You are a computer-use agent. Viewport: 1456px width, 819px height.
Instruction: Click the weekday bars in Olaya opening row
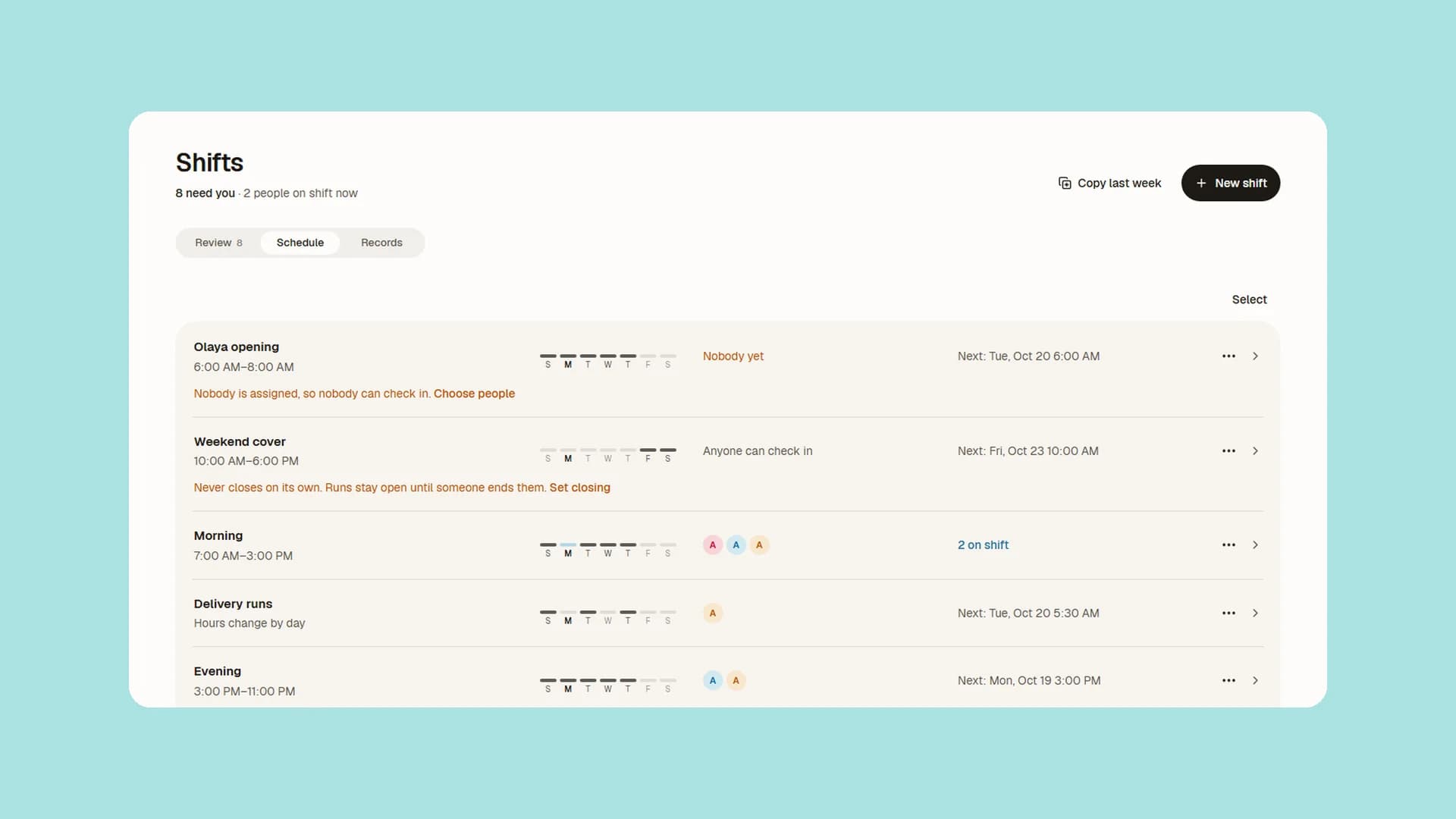(607, 361)
